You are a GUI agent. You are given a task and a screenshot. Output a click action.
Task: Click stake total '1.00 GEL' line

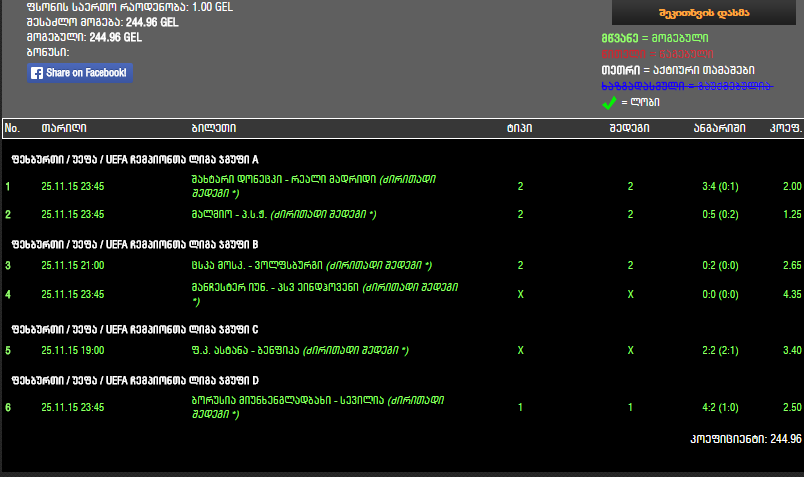click(x=130, y=7)
